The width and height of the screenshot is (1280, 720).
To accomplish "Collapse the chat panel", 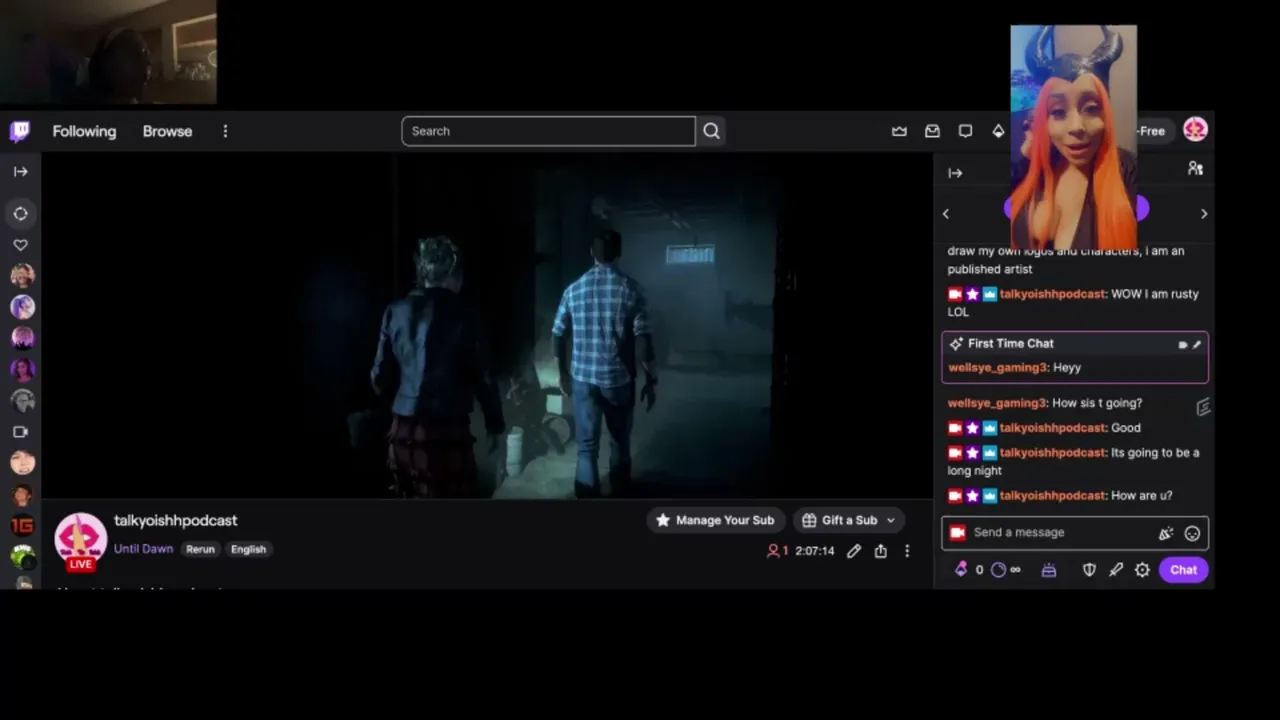I will point(955,173).
